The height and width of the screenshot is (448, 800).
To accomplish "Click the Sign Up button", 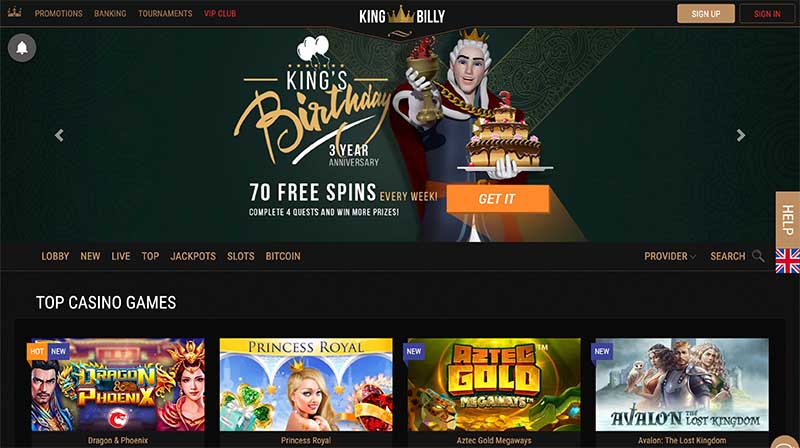I will pyautogui.click(x=706, y=14).
